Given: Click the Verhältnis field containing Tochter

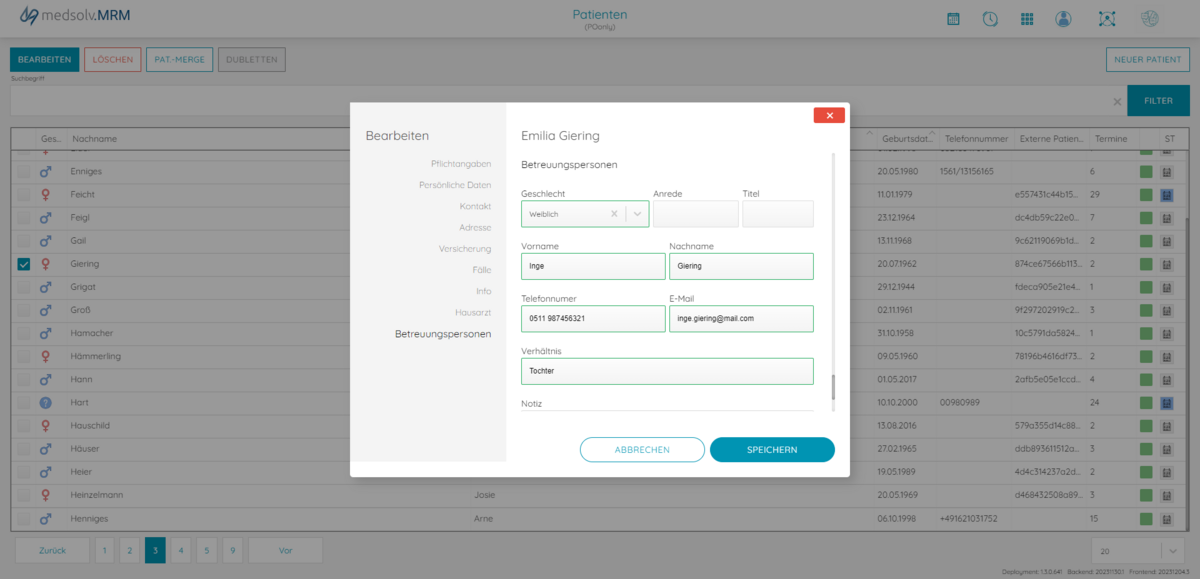Looking at the screenshot, I should (667, 371).
